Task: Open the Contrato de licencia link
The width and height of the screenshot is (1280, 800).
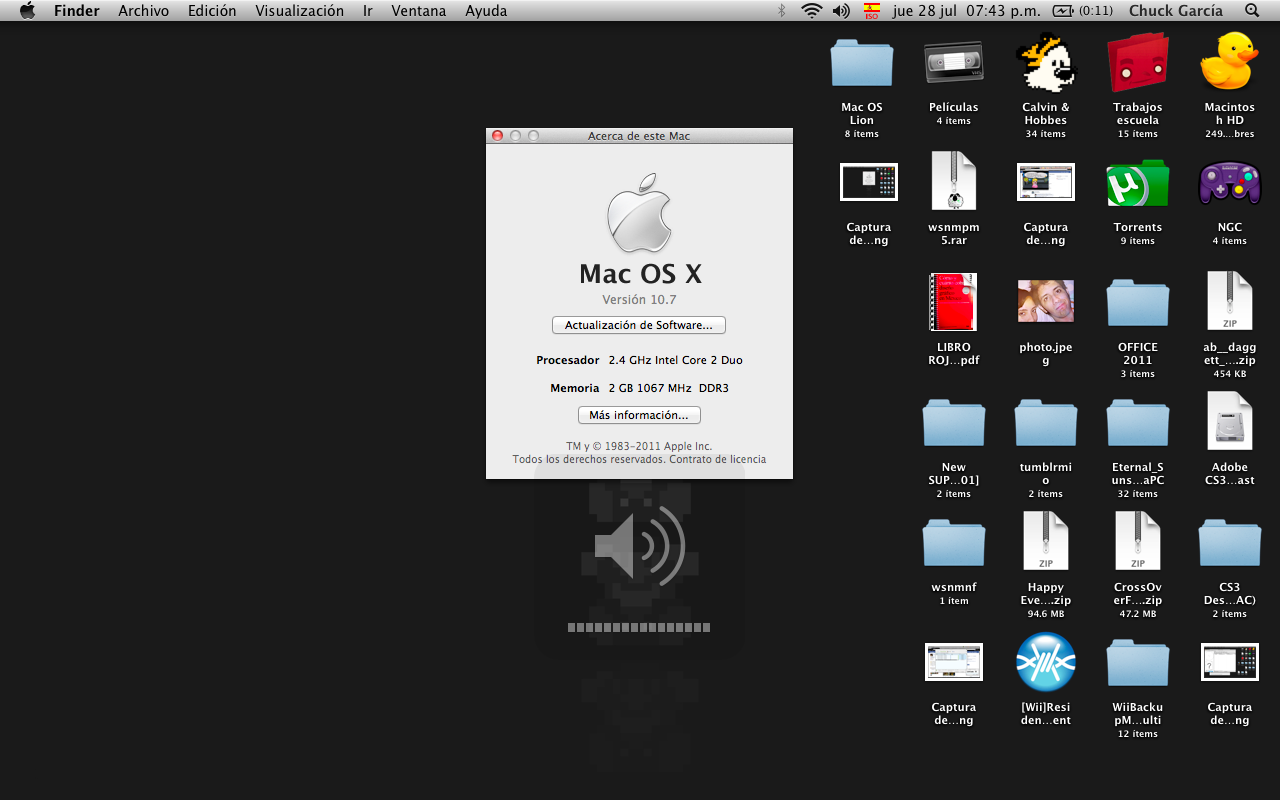Action: [x=717, y=460]
